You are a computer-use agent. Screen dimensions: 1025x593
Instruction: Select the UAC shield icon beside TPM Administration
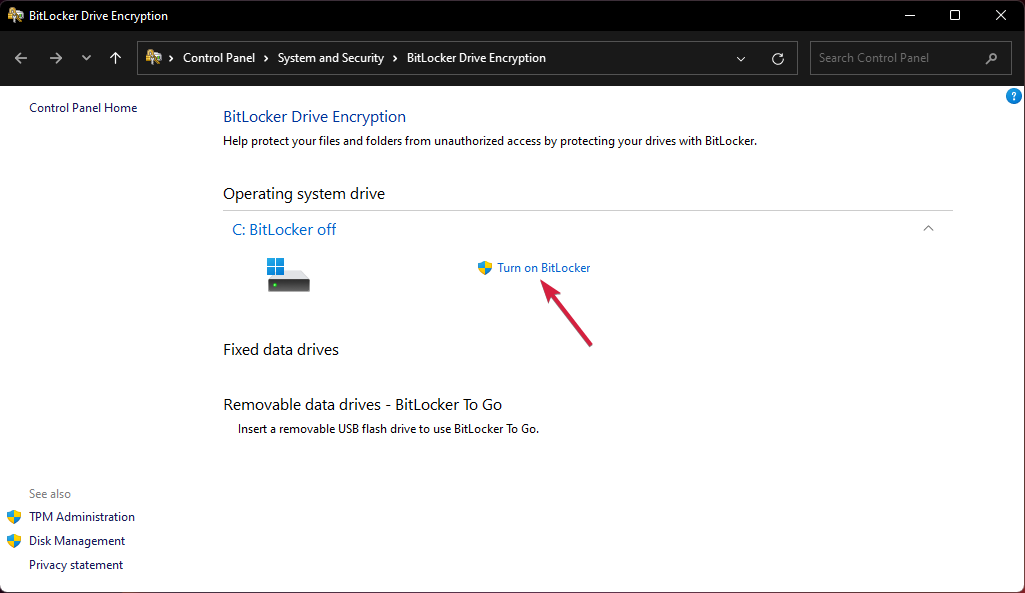click(x=14, y=516)
